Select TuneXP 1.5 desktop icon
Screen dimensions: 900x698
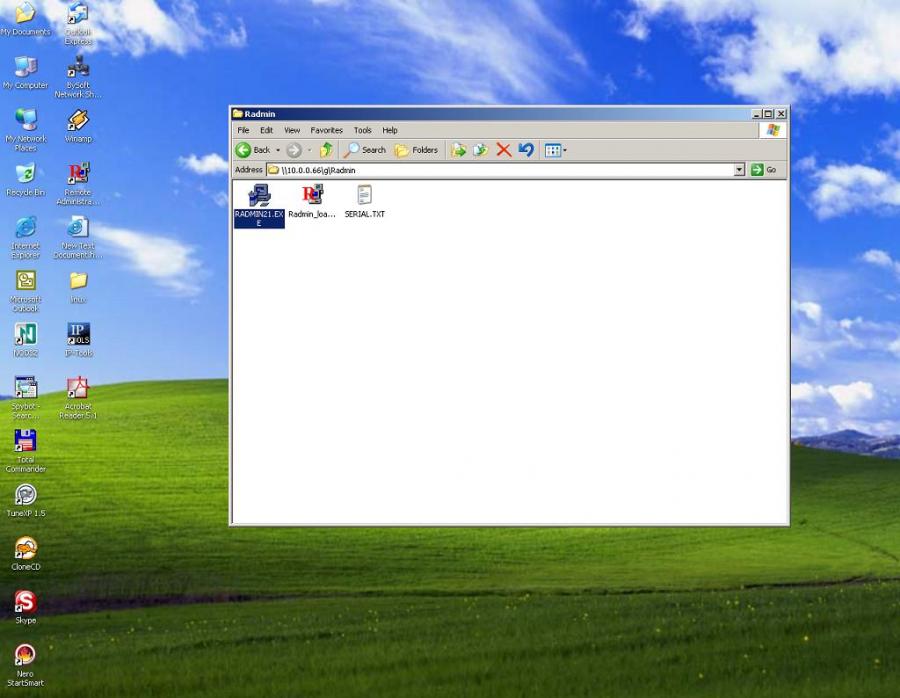click(x=26, y=501)
